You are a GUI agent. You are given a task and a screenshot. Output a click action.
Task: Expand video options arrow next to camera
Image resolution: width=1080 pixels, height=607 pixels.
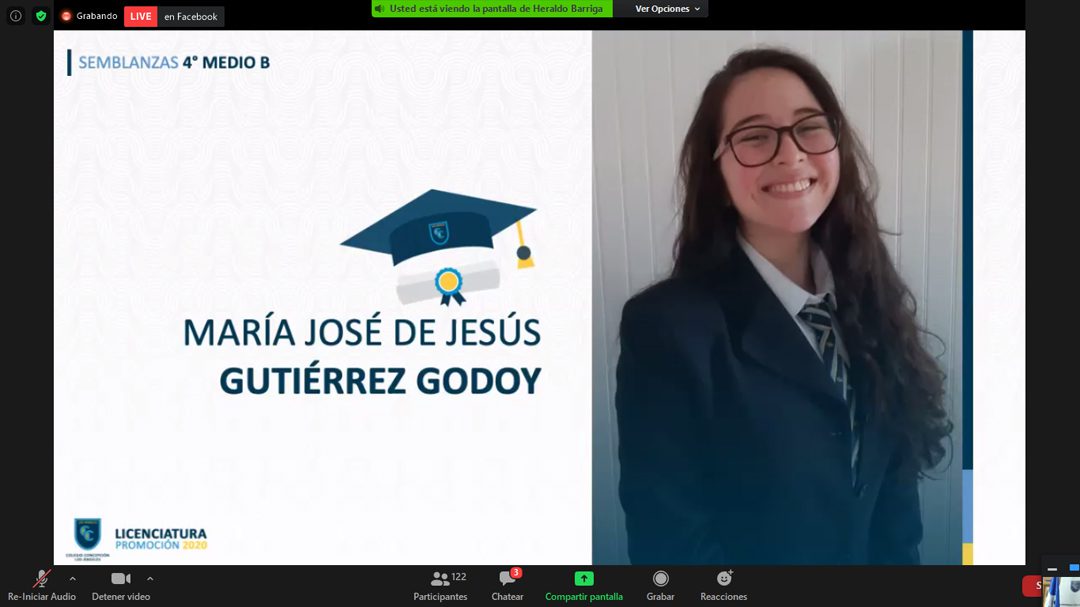[150, 579]
